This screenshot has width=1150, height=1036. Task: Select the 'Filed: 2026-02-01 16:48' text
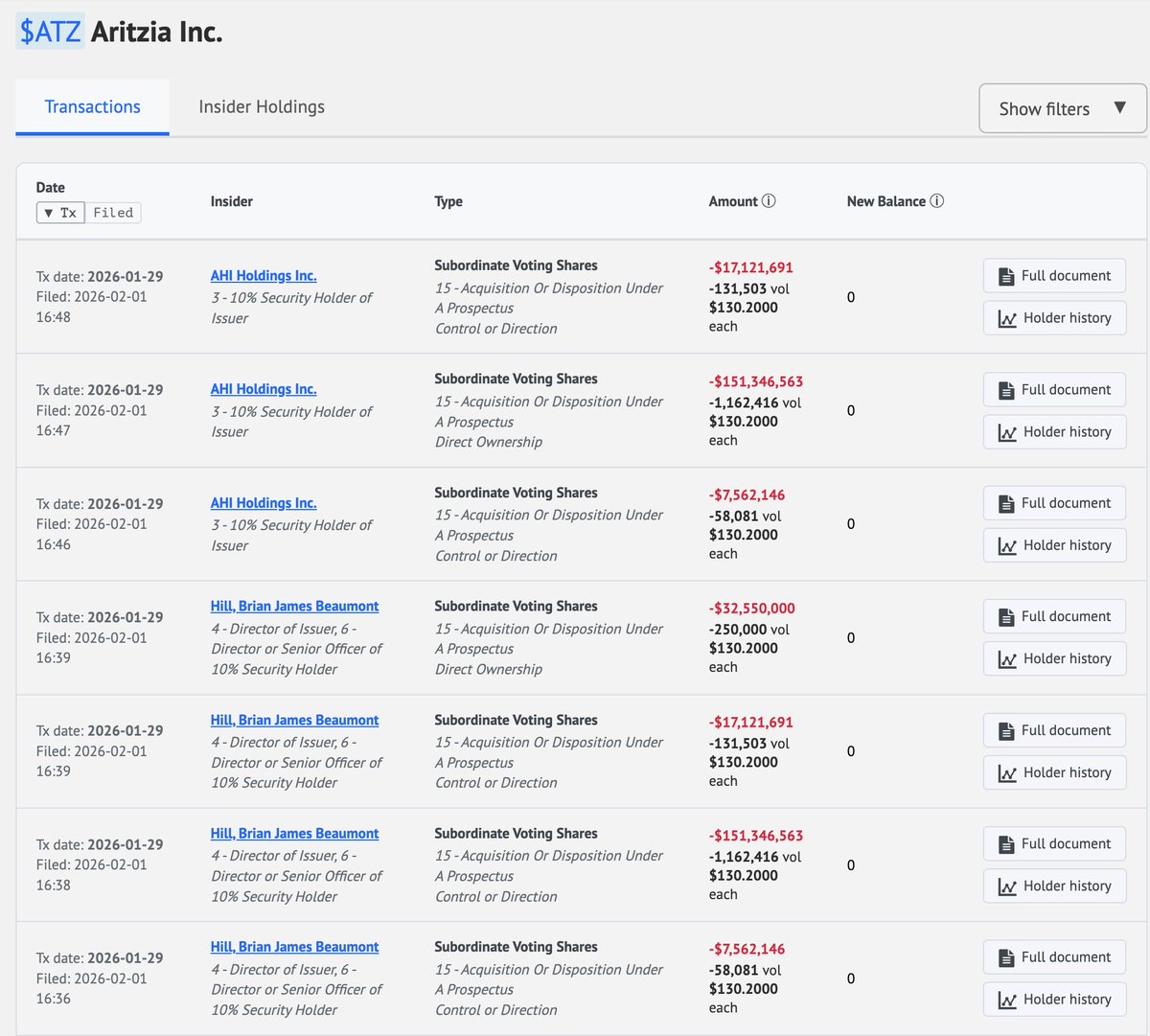[92, 307]
